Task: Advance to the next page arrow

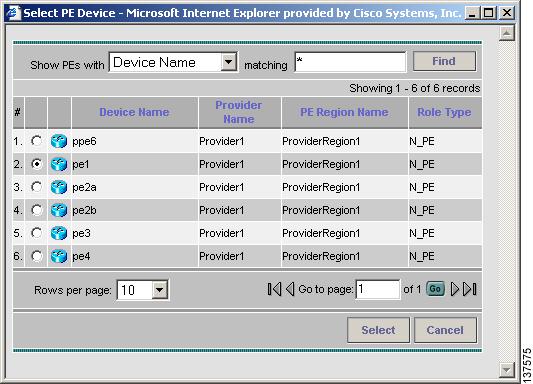Action: coord(454,289)
